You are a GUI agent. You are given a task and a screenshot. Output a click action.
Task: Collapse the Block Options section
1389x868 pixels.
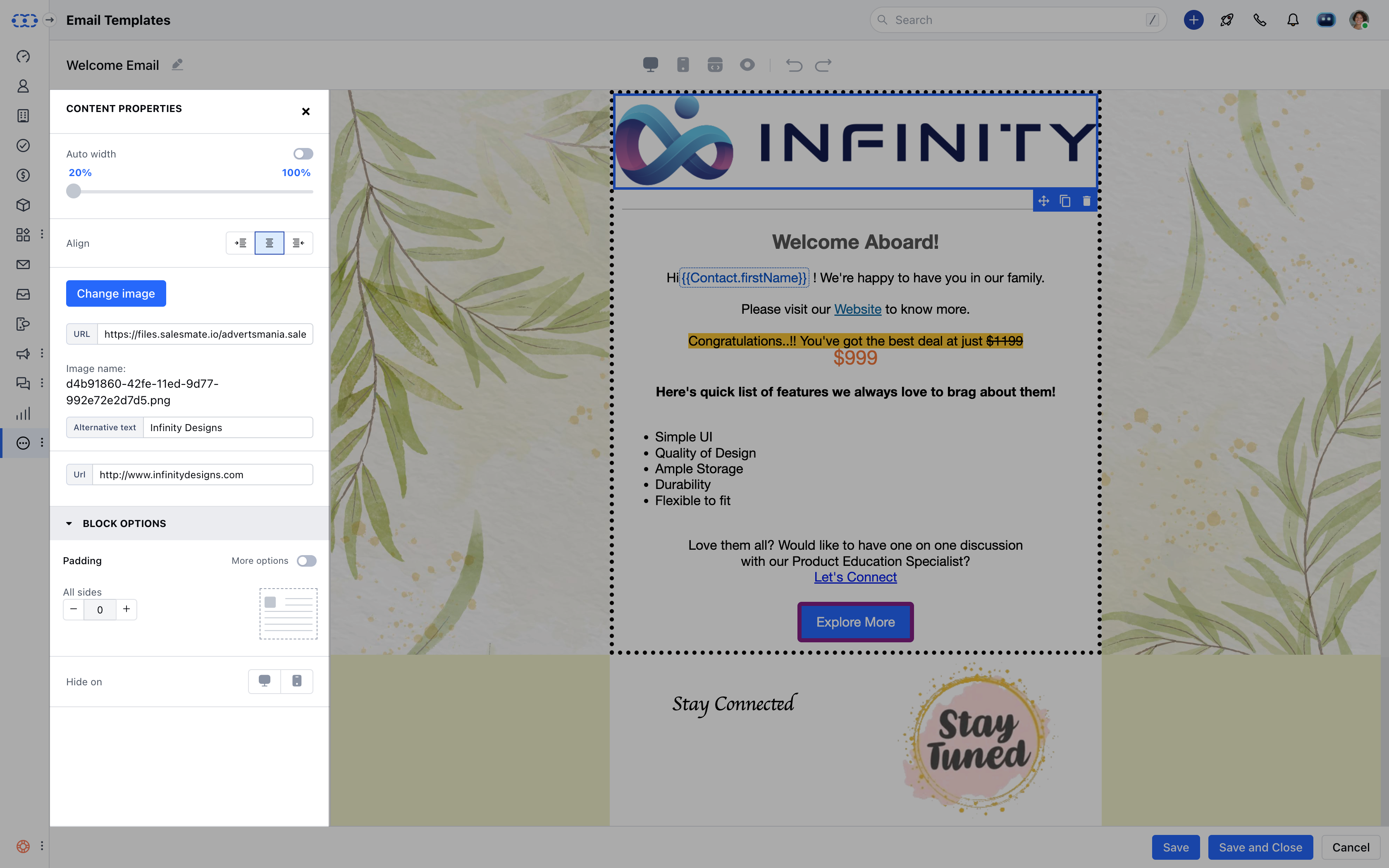[x=69, y=523]
